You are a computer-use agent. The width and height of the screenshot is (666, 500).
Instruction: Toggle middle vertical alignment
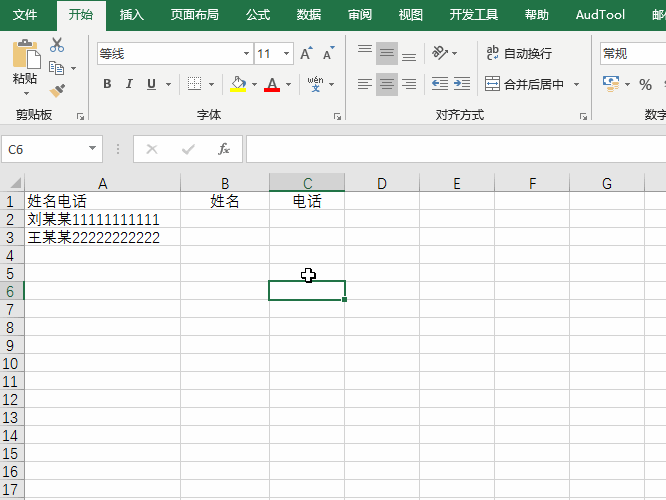(387, 54)
